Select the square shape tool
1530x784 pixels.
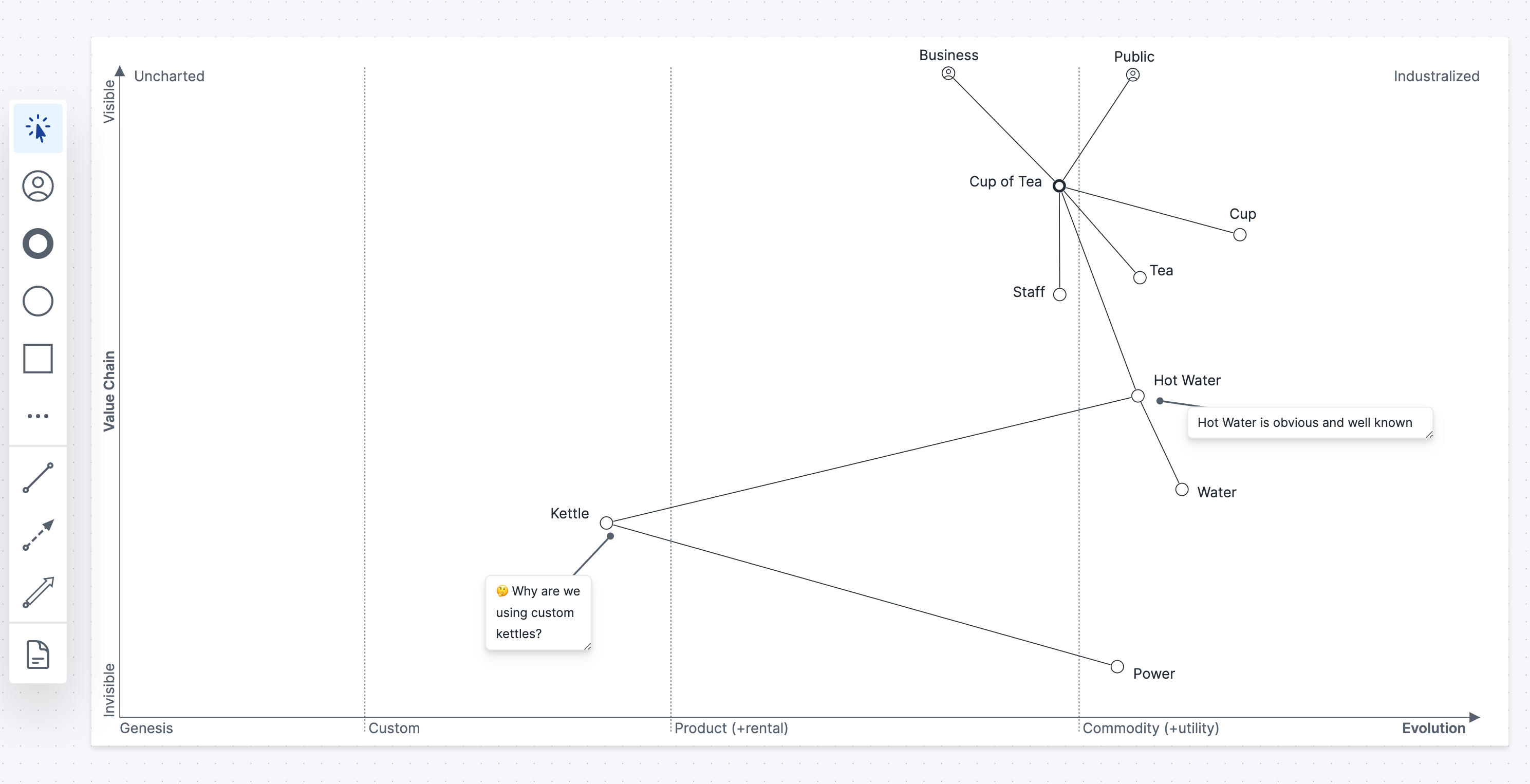(38, 359)
